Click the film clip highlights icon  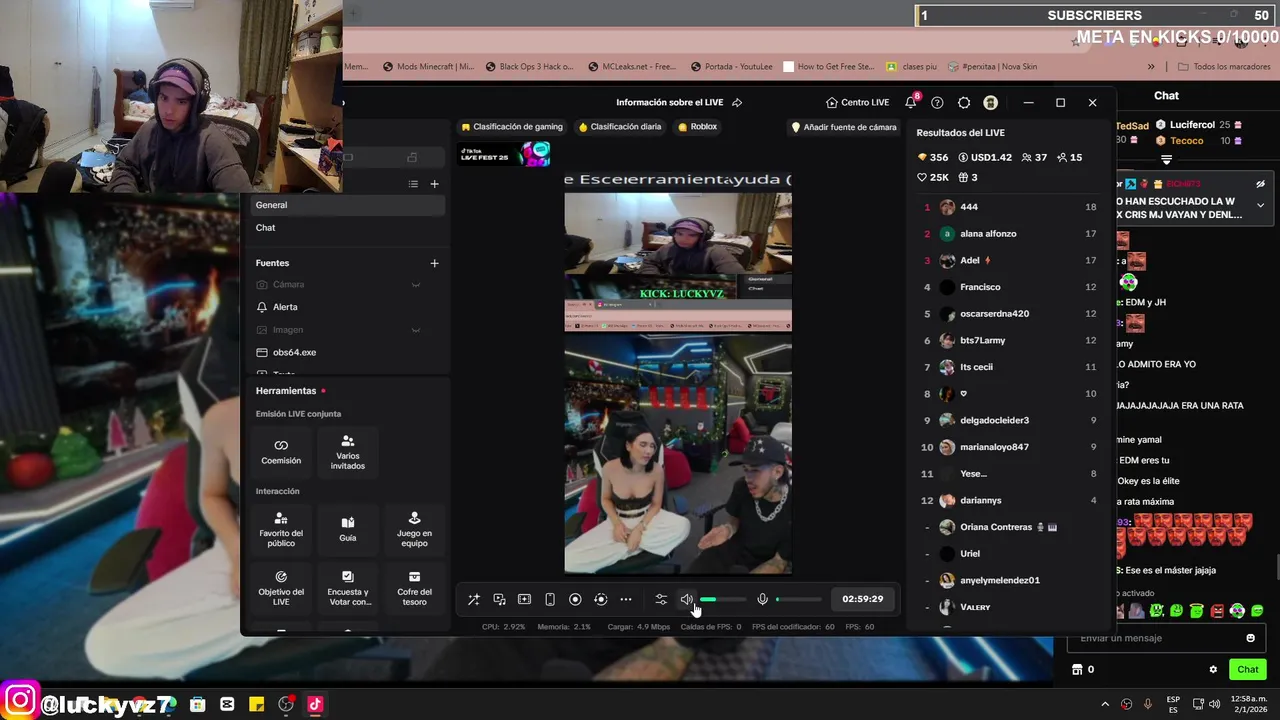524,599
